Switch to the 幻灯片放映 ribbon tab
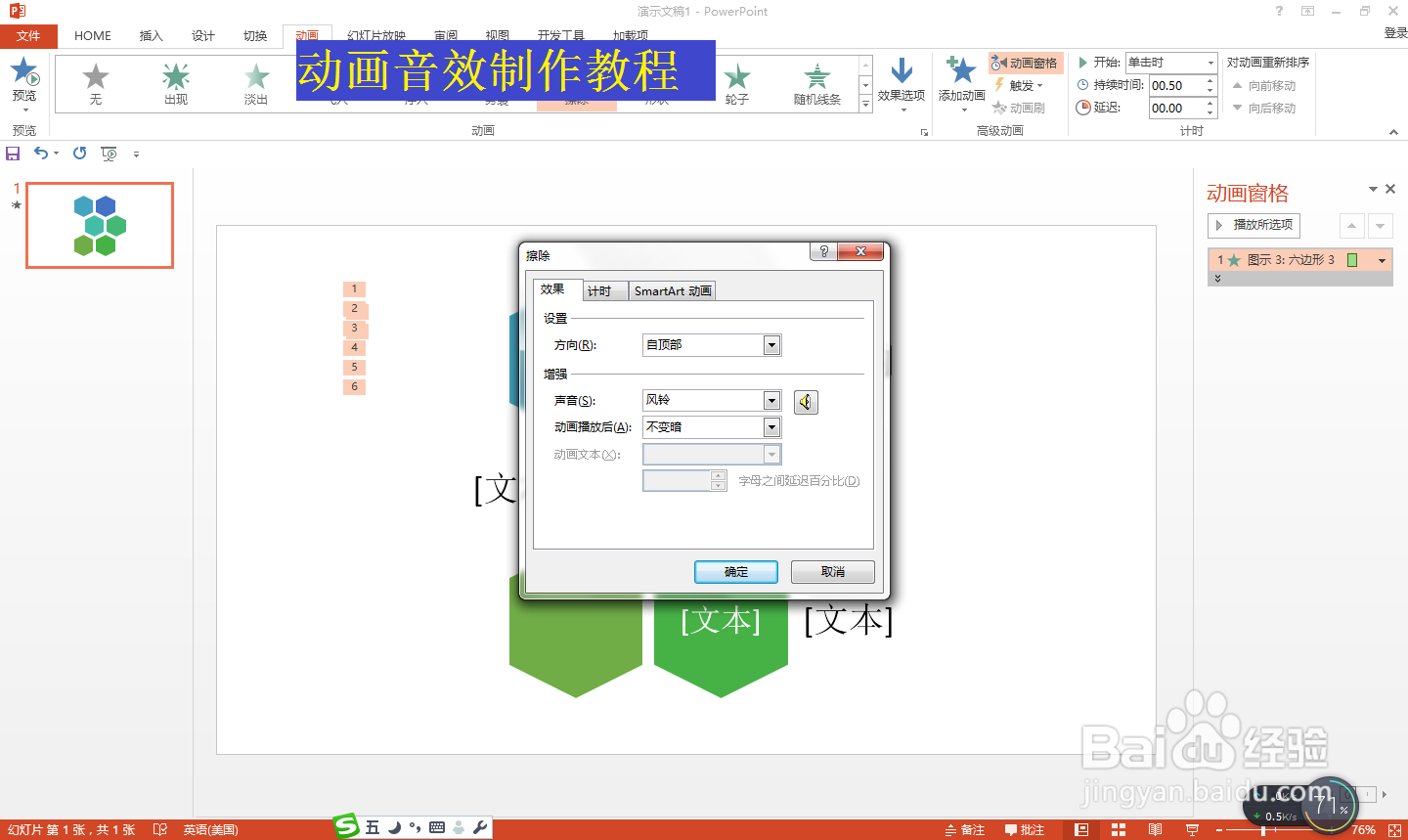 [x=377, y=35]
